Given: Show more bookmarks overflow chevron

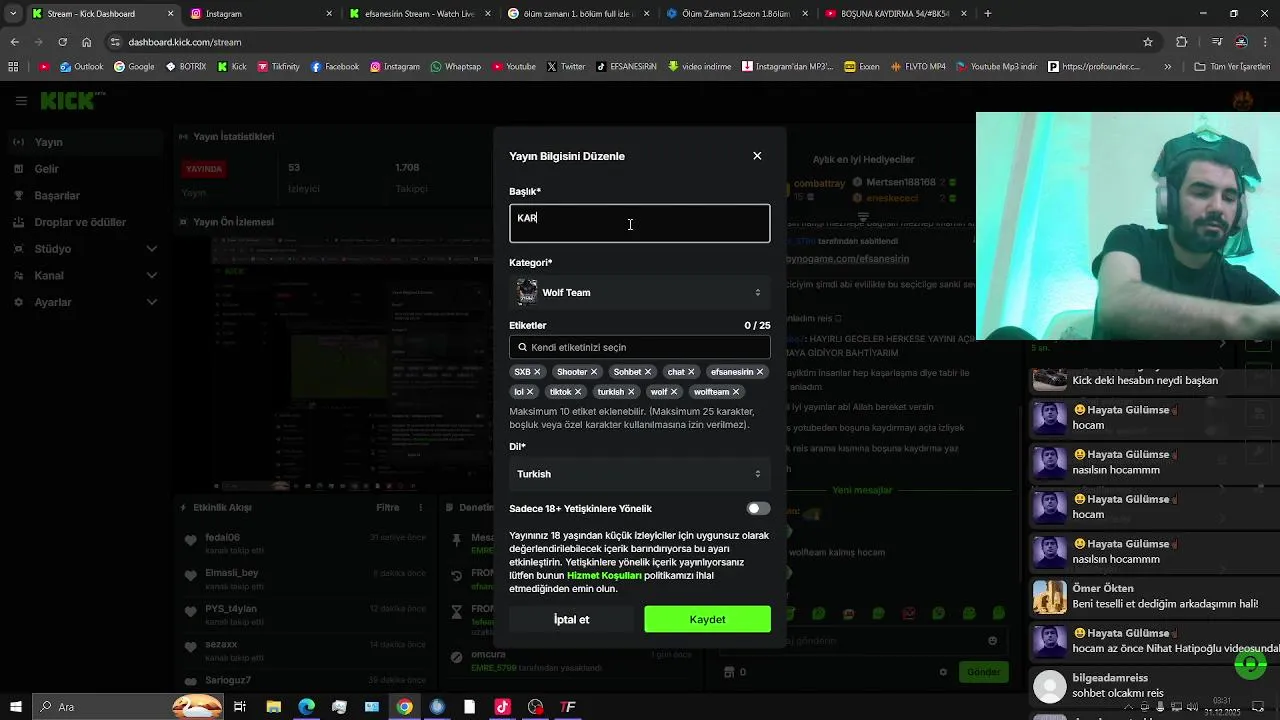Looking at the screenshot, I should click(x=1168, y=67).
